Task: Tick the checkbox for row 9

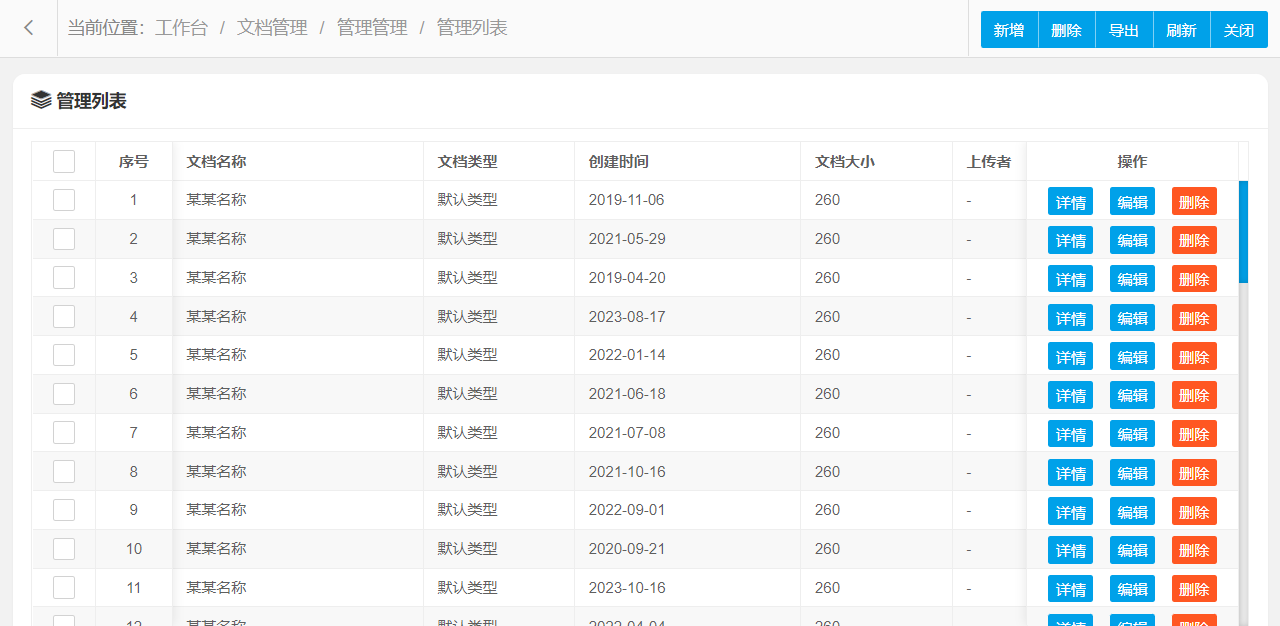Action: coord(64,510)
